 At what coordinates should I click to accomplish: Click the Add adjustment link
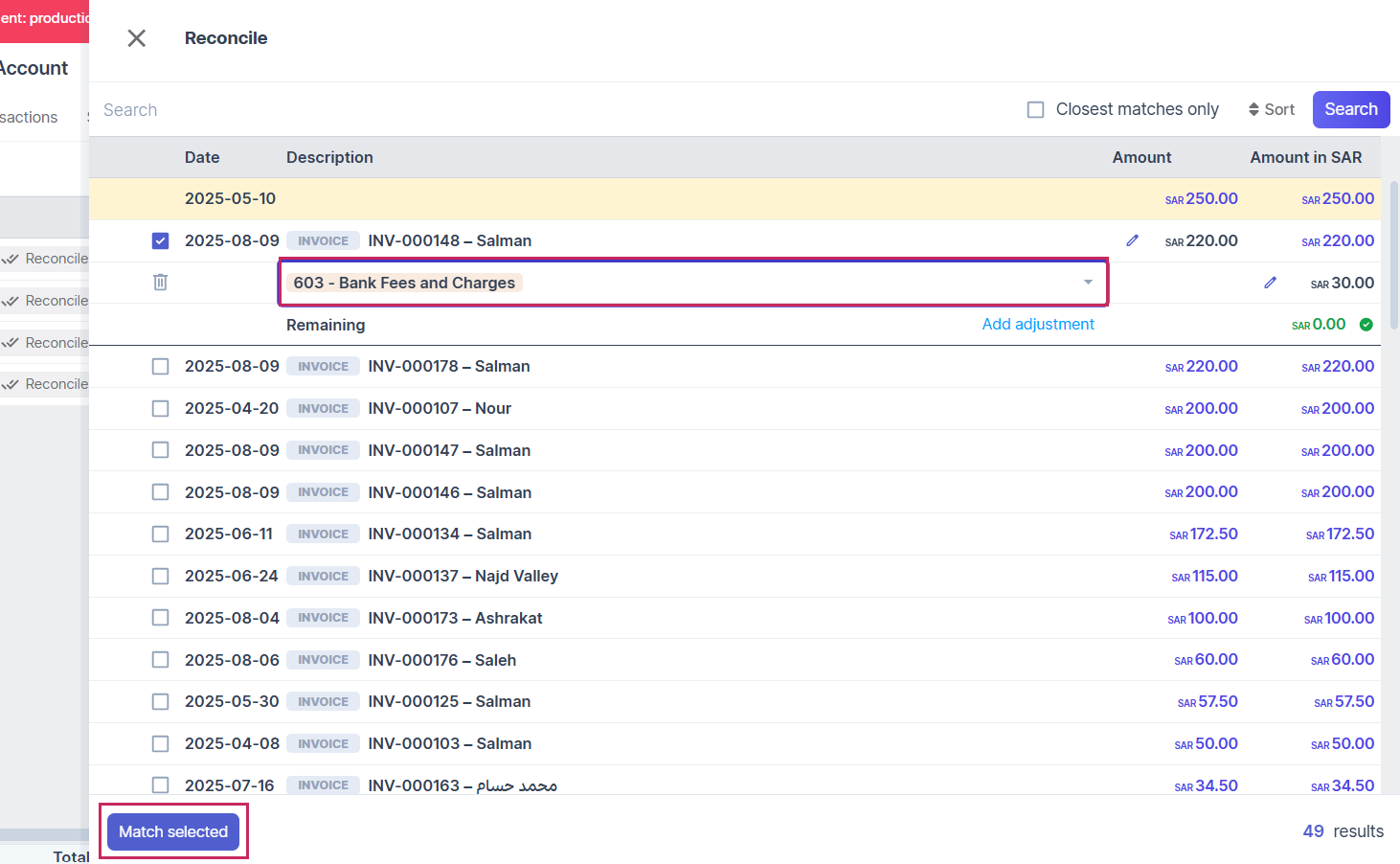click(1037, 325)
